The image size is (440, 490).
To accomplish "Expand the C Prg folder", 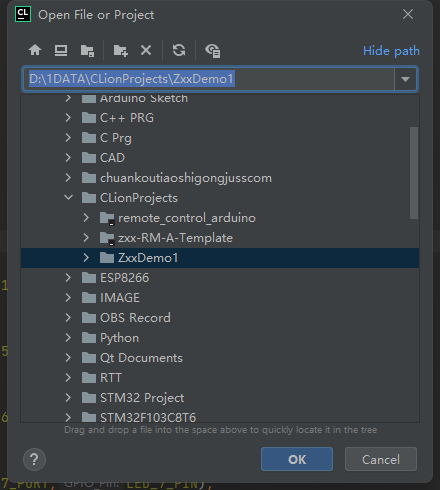I will coord(68,138).
